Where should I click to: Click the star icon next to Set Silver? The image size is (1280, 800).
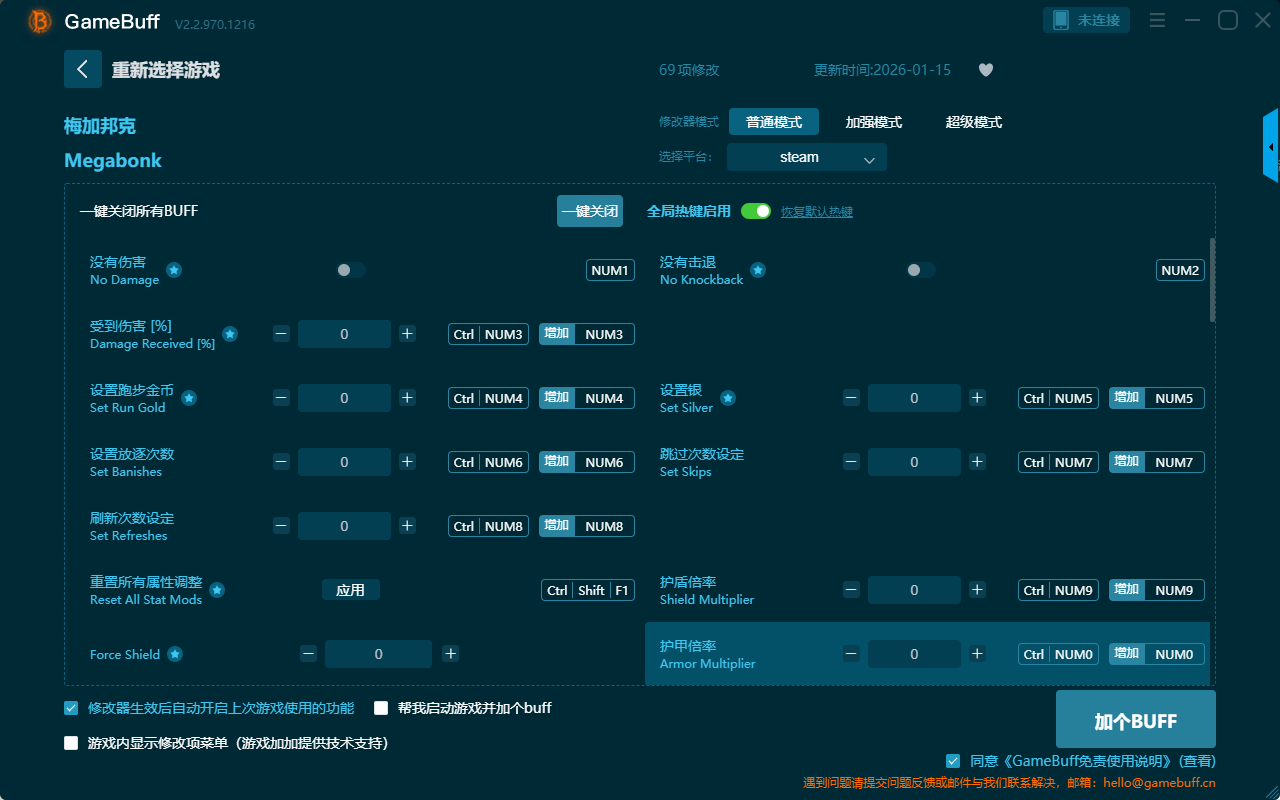click(x=728, y=398)
